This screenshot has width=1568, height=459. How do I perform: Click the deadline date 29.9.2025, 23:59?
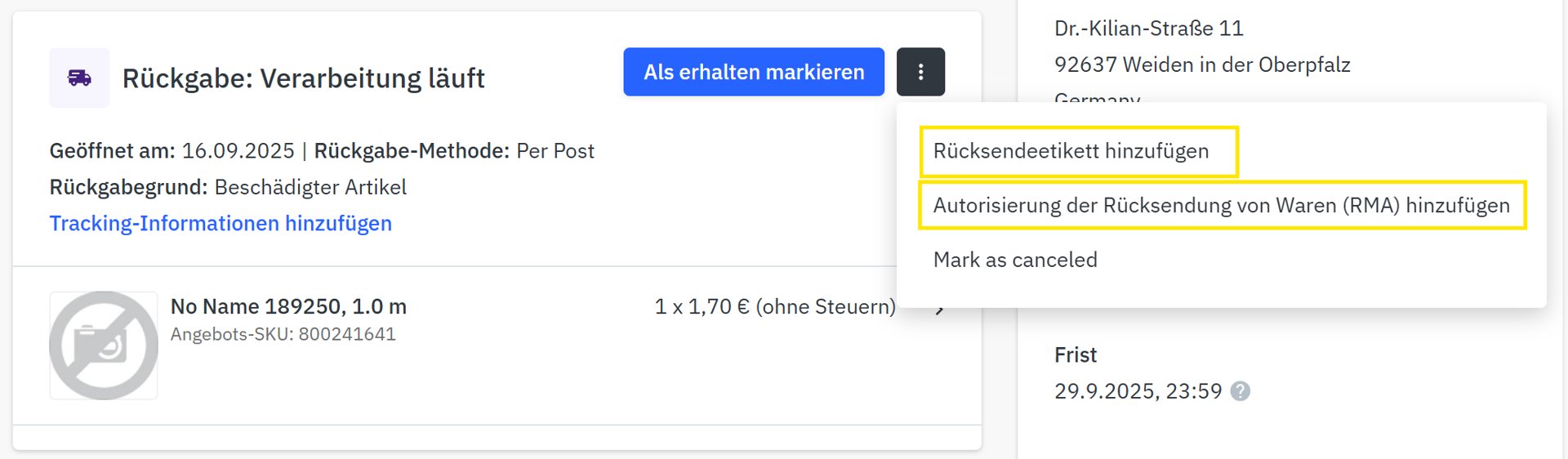coord(1138,391)
